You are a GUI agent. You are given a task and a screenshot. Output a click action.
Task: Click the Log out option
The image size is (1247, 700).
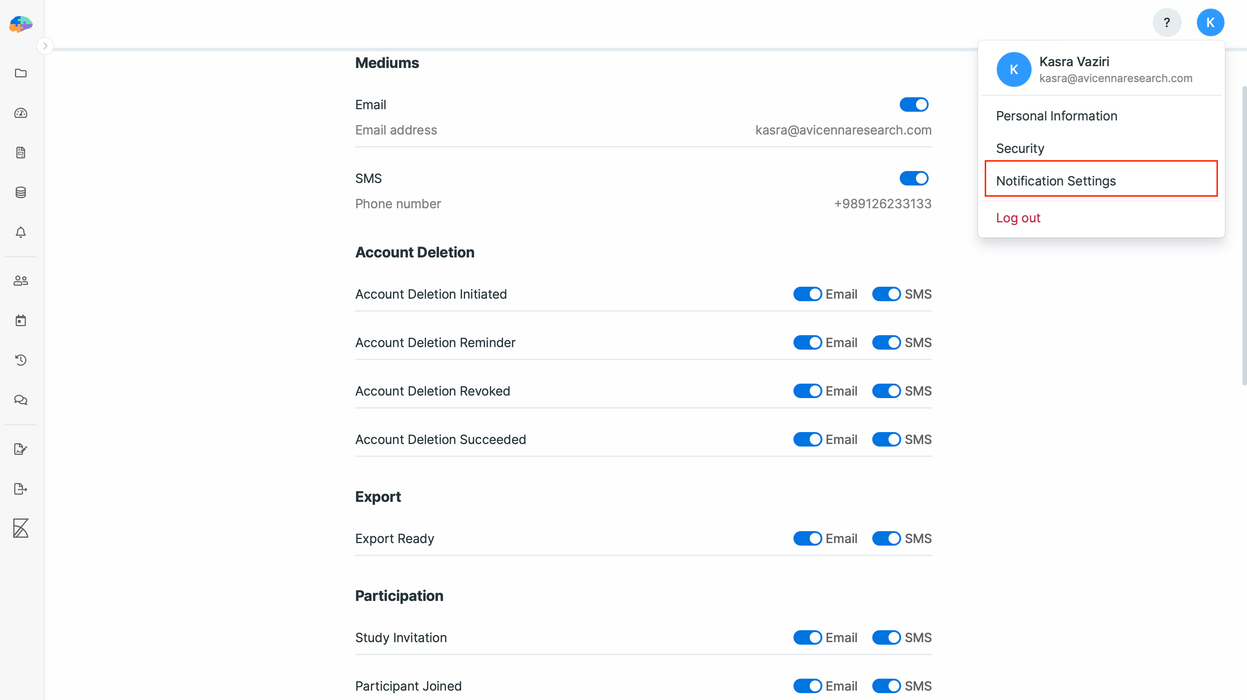1017,217
